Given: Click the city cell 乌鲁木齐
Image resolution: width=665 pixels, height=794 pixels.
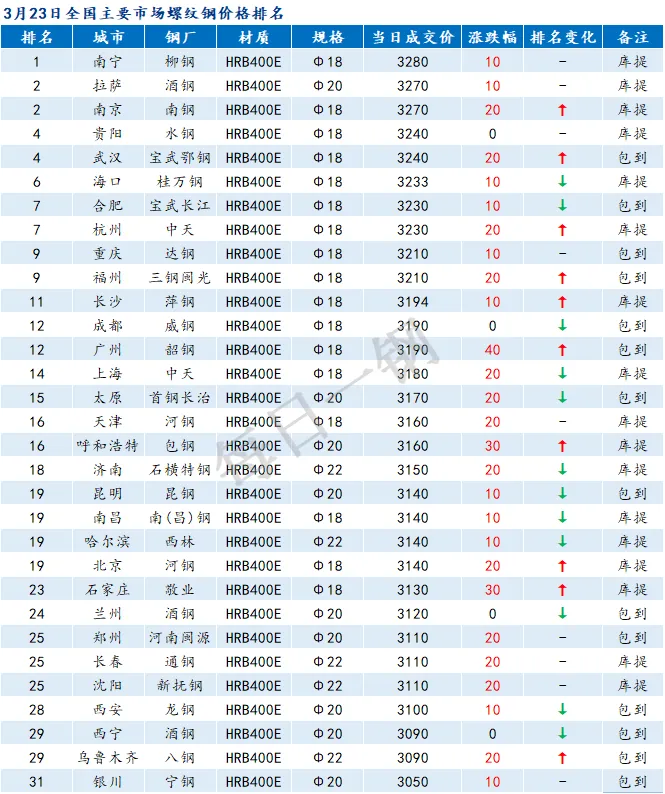Looking at the screenshot, I should tap(107, 758).
